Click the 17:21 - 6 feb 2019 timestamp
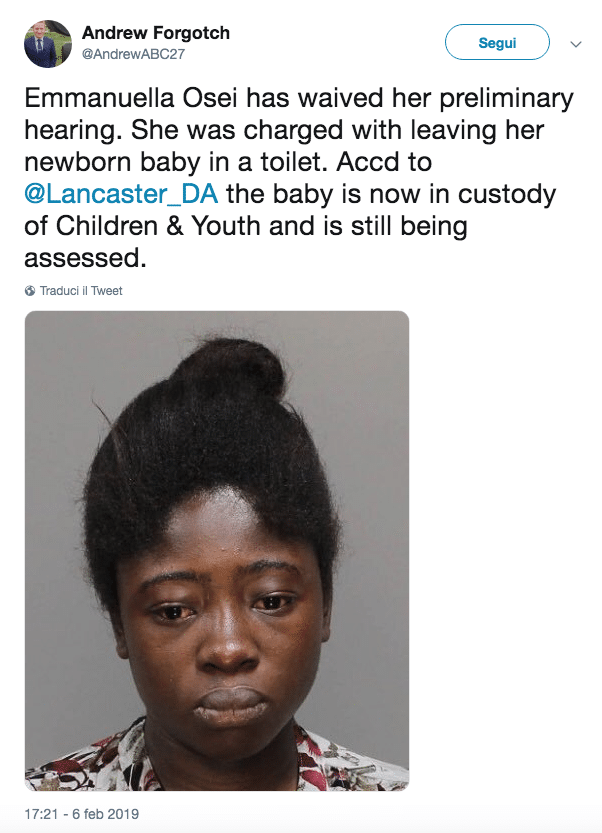 click(82, 814)
